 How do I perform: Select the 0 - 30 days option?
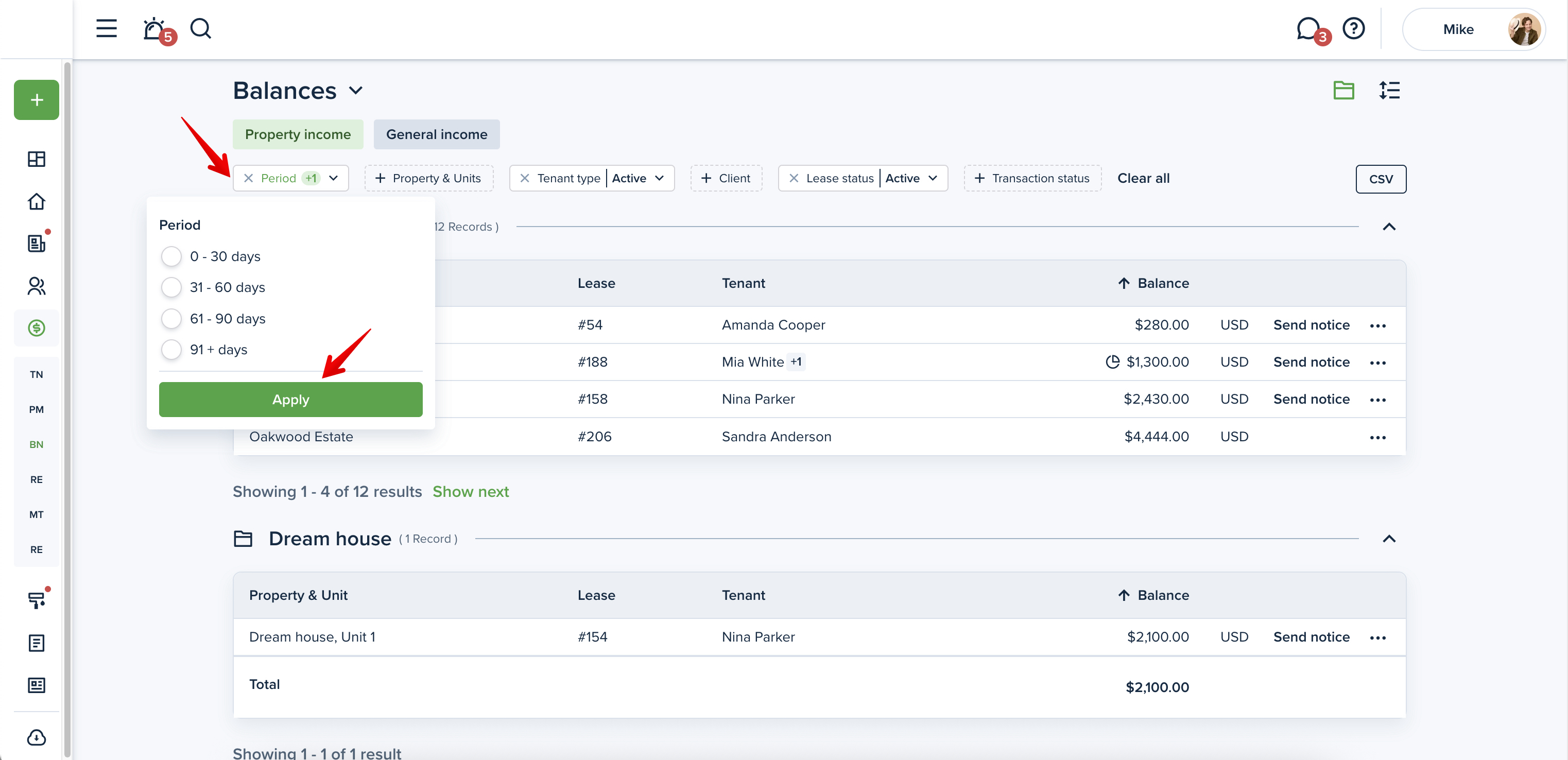tap(171, 256)
